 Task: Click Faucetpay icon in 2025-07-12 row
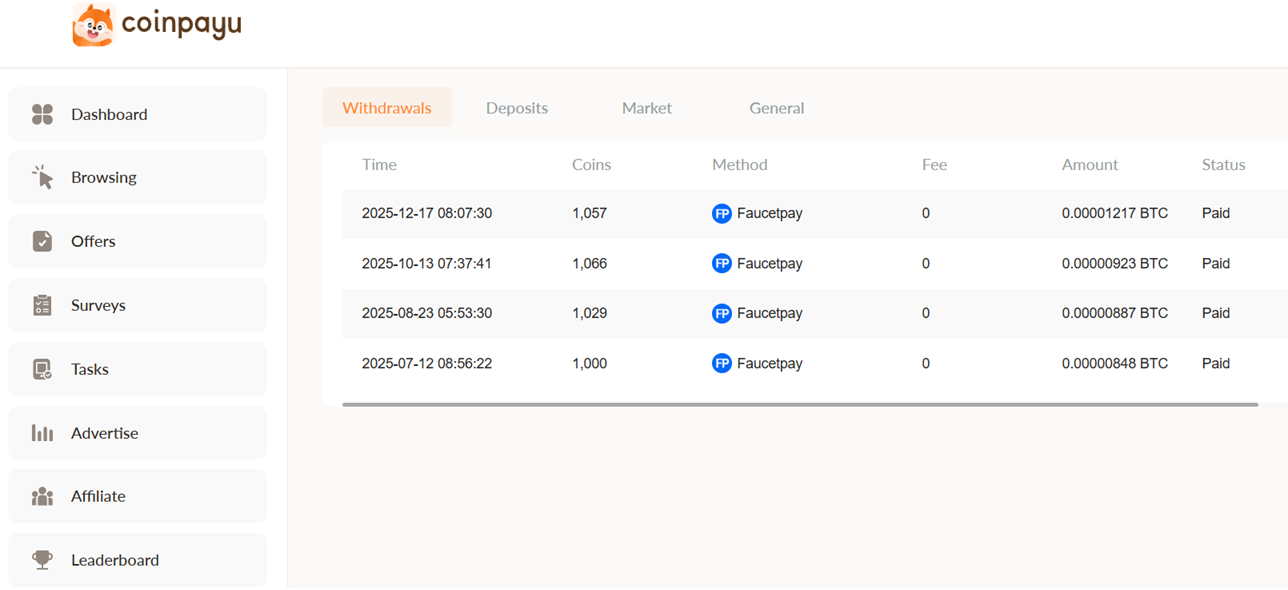point(721,363)
